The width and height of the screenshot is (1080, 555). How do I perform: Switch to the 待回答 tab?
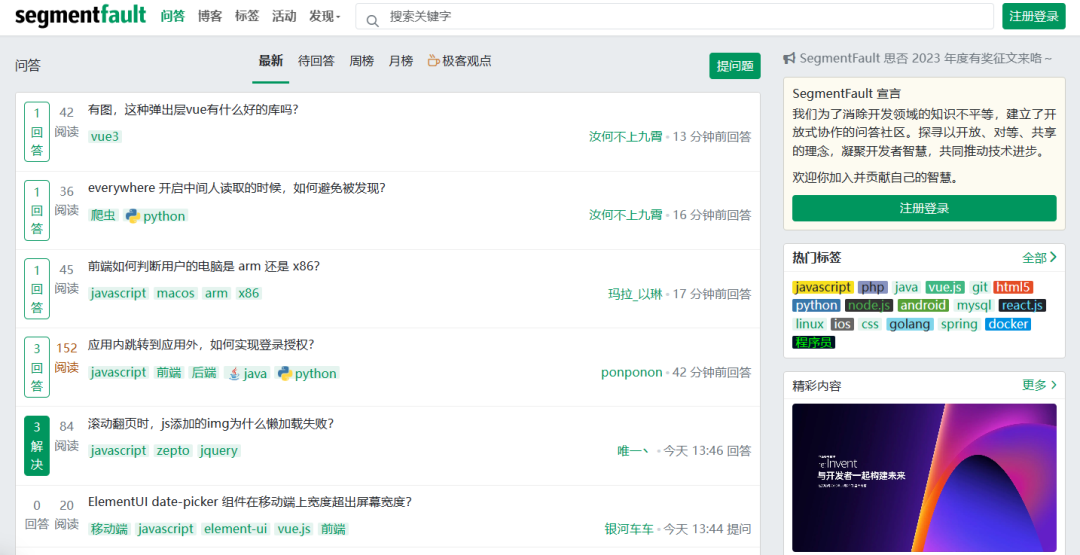(x=316, y=61)
